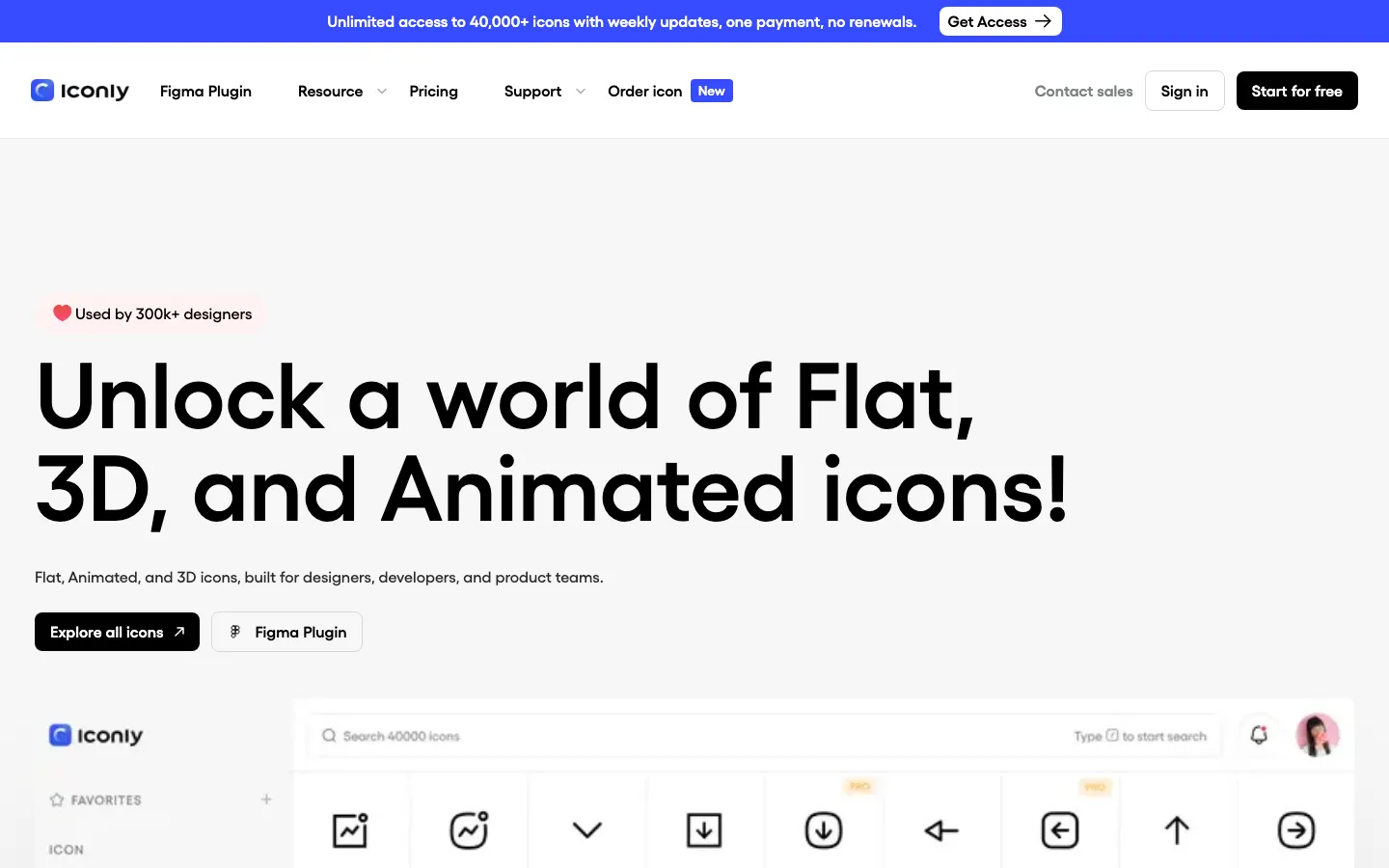Open Figma Plugin in navigation bar
The height and width of the screenshot is (868, 1389).
coord(205,91)
